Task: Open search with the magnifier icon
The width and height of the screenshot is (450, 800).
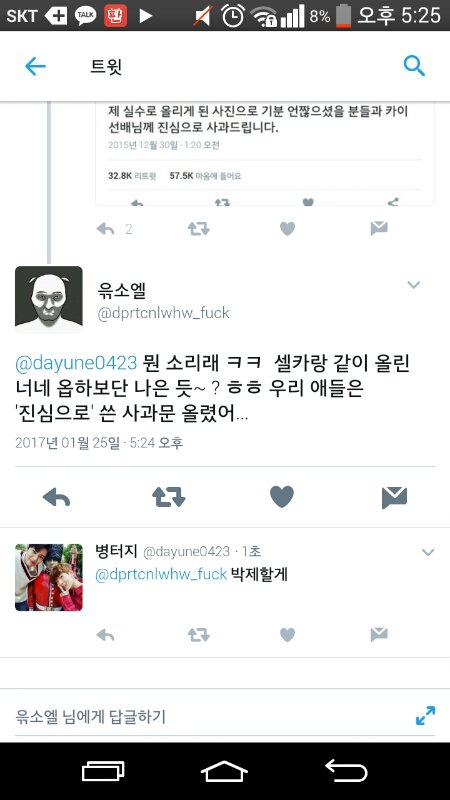Action: point(414,66)
